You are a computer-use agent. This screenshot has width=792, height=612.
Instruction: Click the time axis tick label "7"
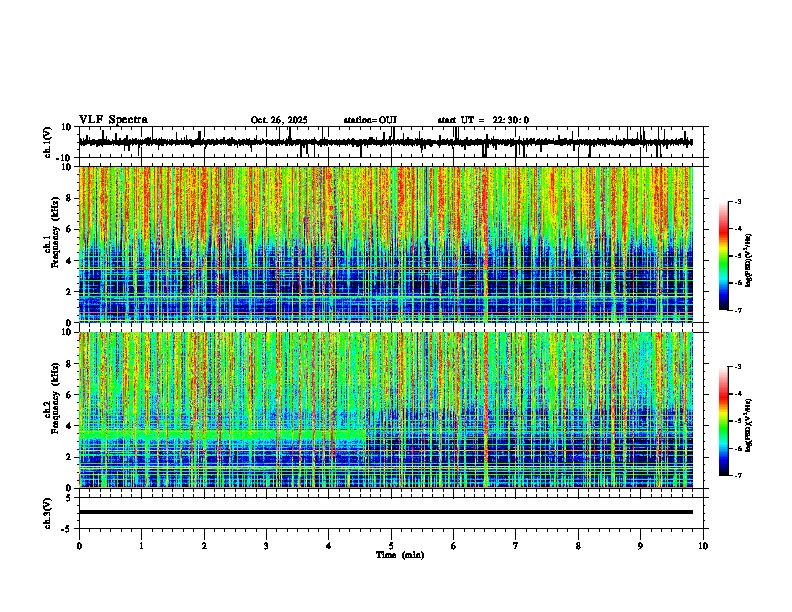click(x=516, y=546)
